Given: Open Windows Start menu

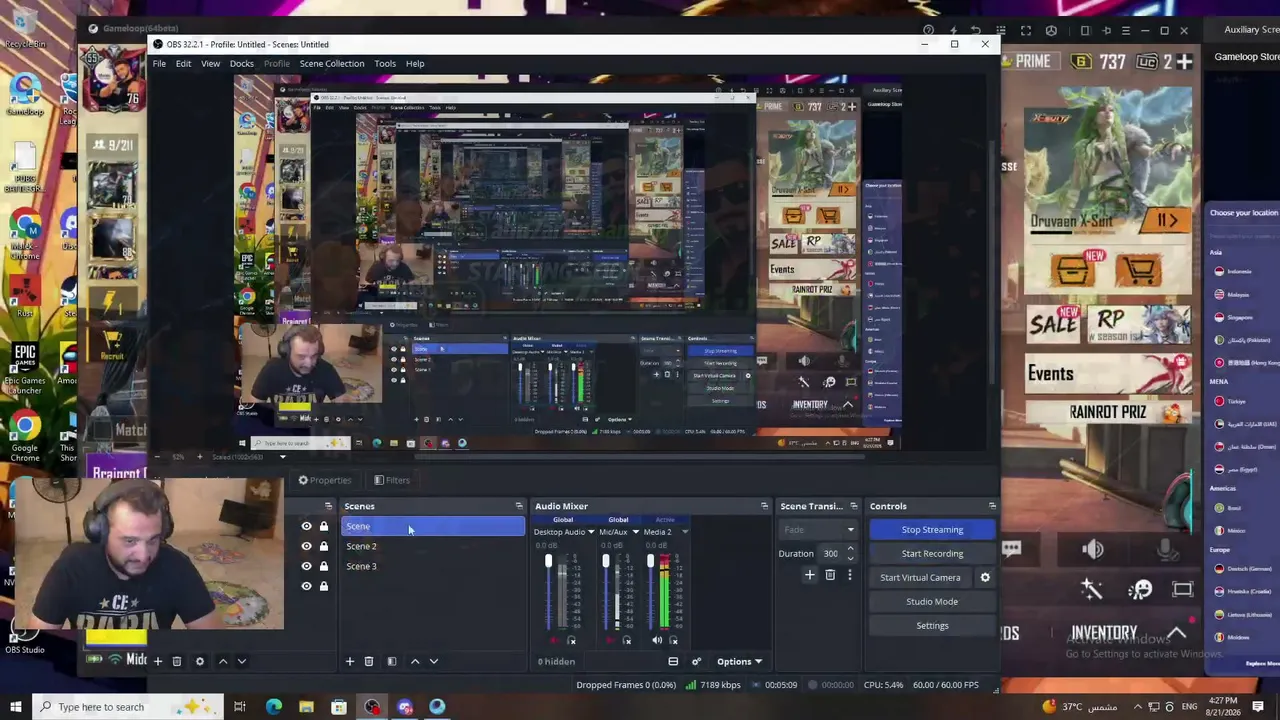Looking at the screenshot, I should [x=15, y=708].
